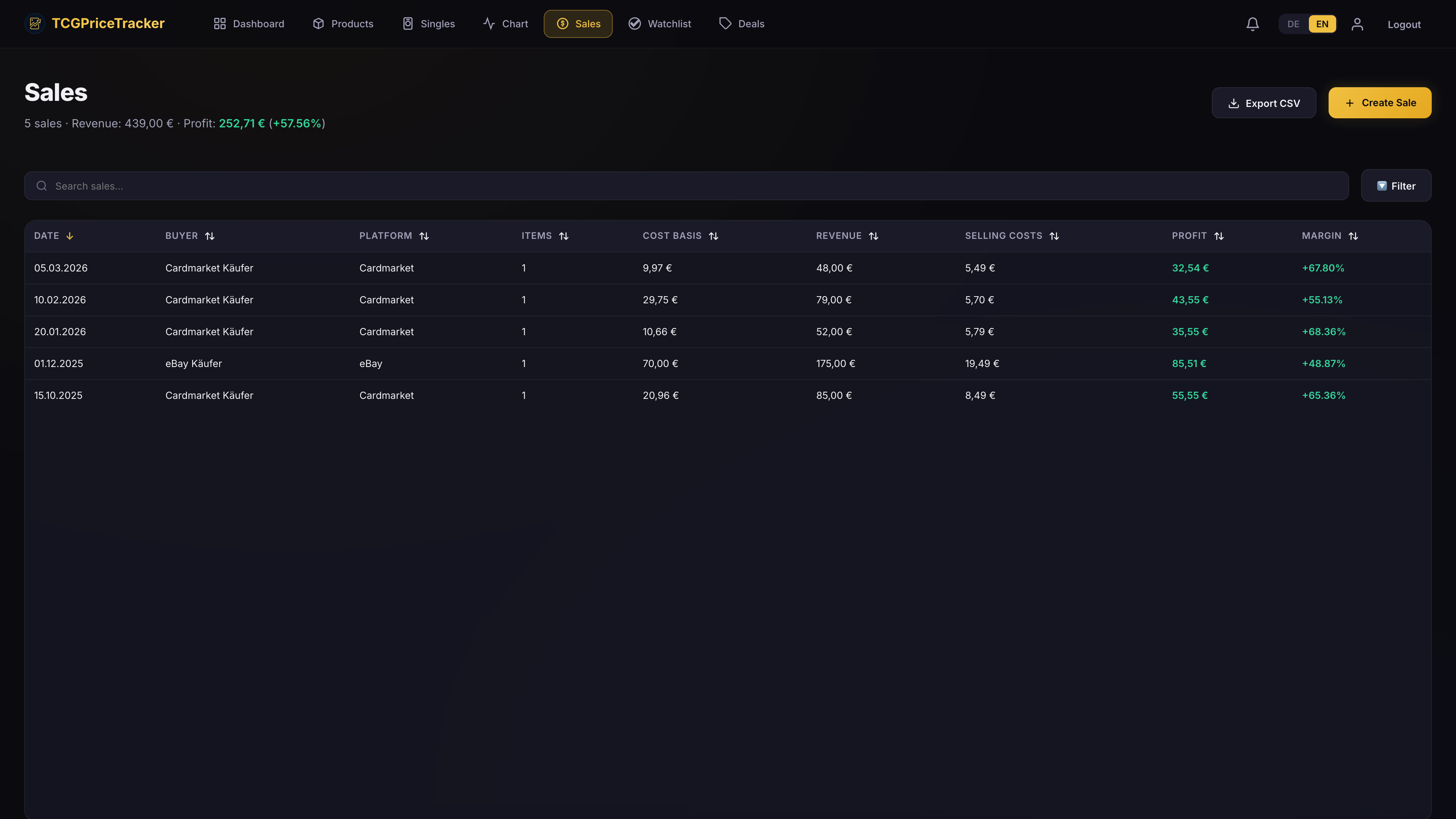Sort by Selling Costs column arrows
The width and height of the screenshot is (1456, 819).
click(1054, 236)
